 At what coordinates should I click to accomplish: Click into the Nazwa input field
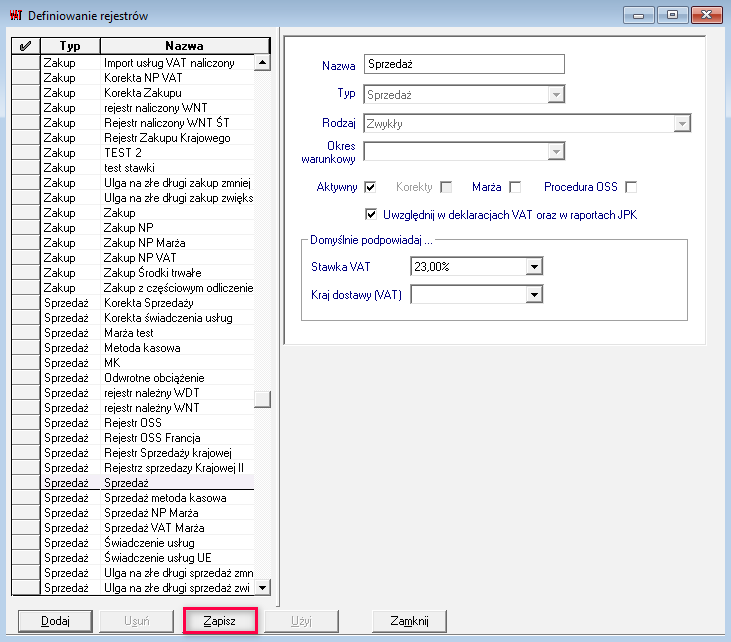464,64
